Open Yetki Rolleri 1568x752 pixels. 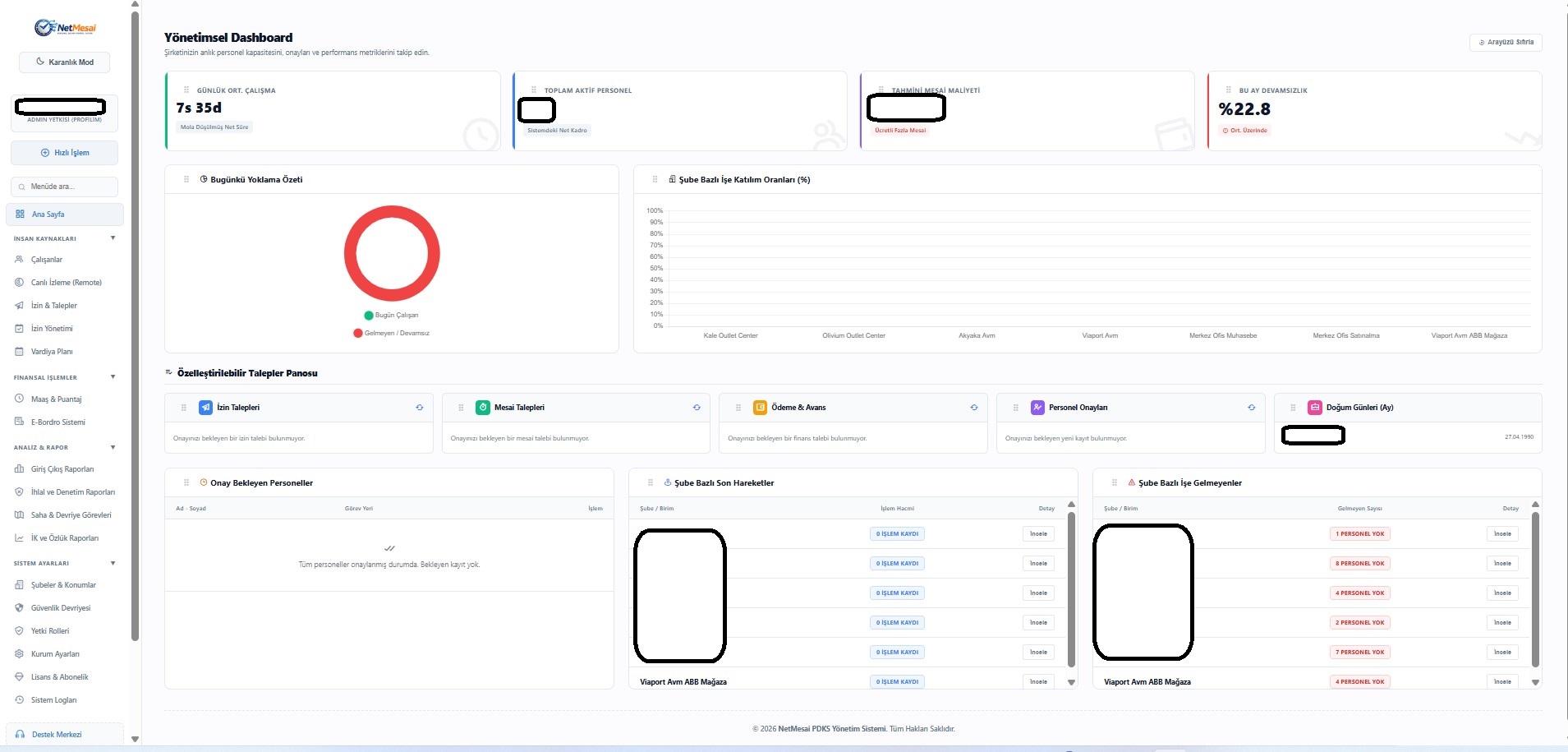pos(49,631)
